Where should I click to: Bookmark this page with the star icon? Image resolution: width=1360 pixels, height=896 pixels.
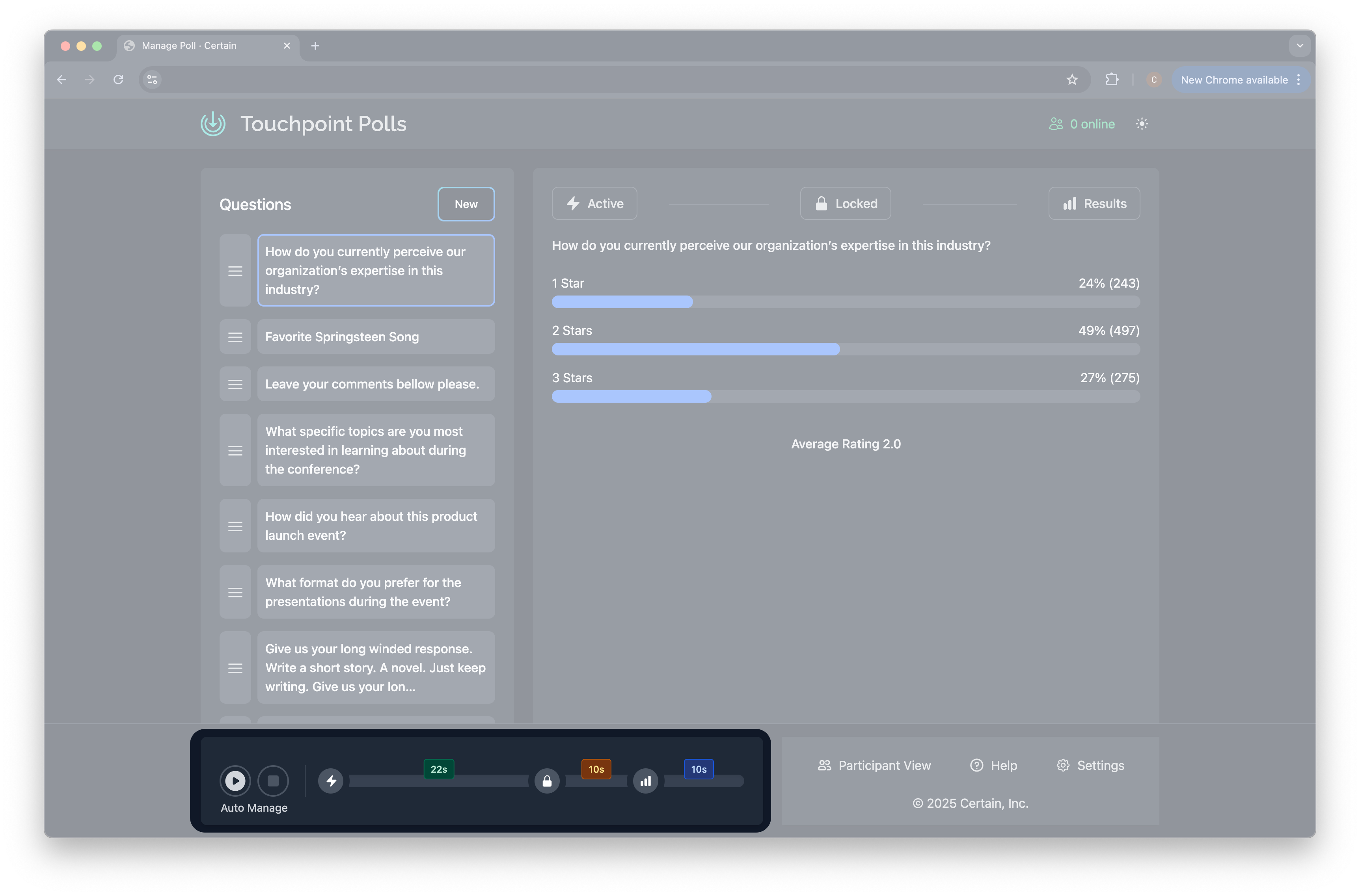(1072, 80)
